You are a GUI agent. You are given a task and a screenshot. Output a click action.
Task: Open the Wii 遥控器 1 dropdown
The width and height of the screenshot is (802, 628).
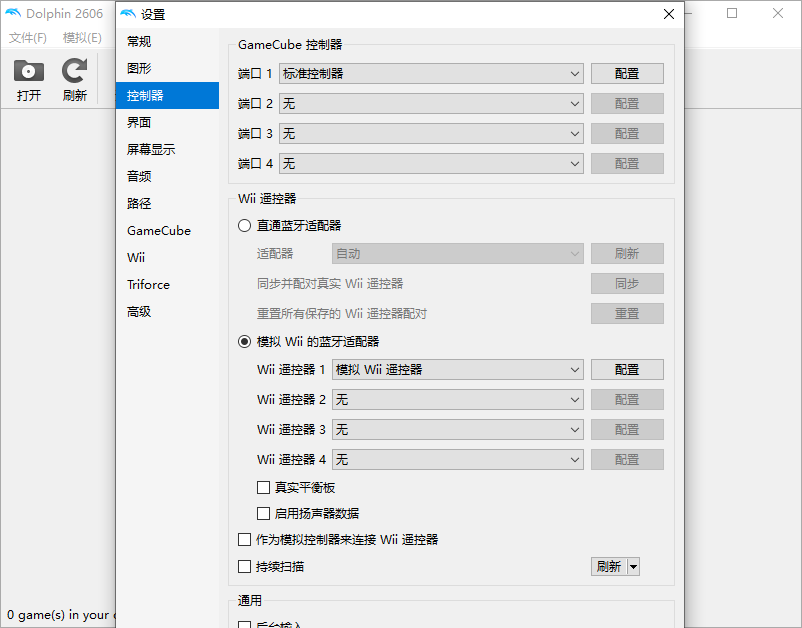click(x=458, y=370)
